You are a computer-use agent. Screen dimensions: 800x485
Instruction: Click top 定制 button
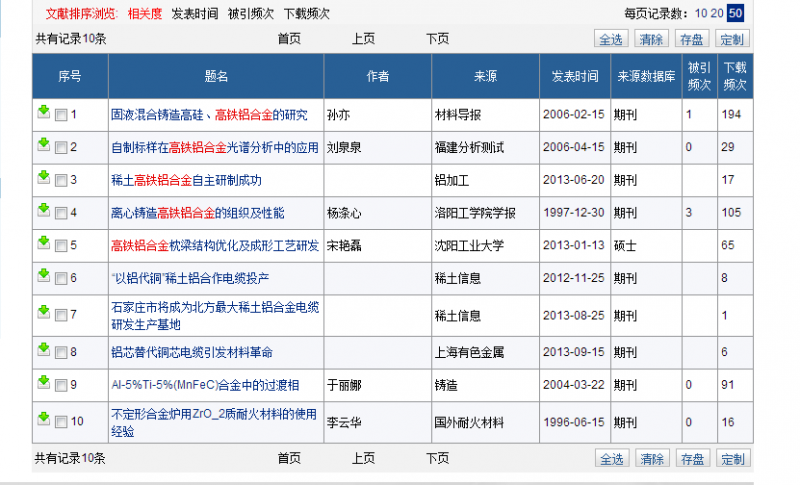(732, 39)
